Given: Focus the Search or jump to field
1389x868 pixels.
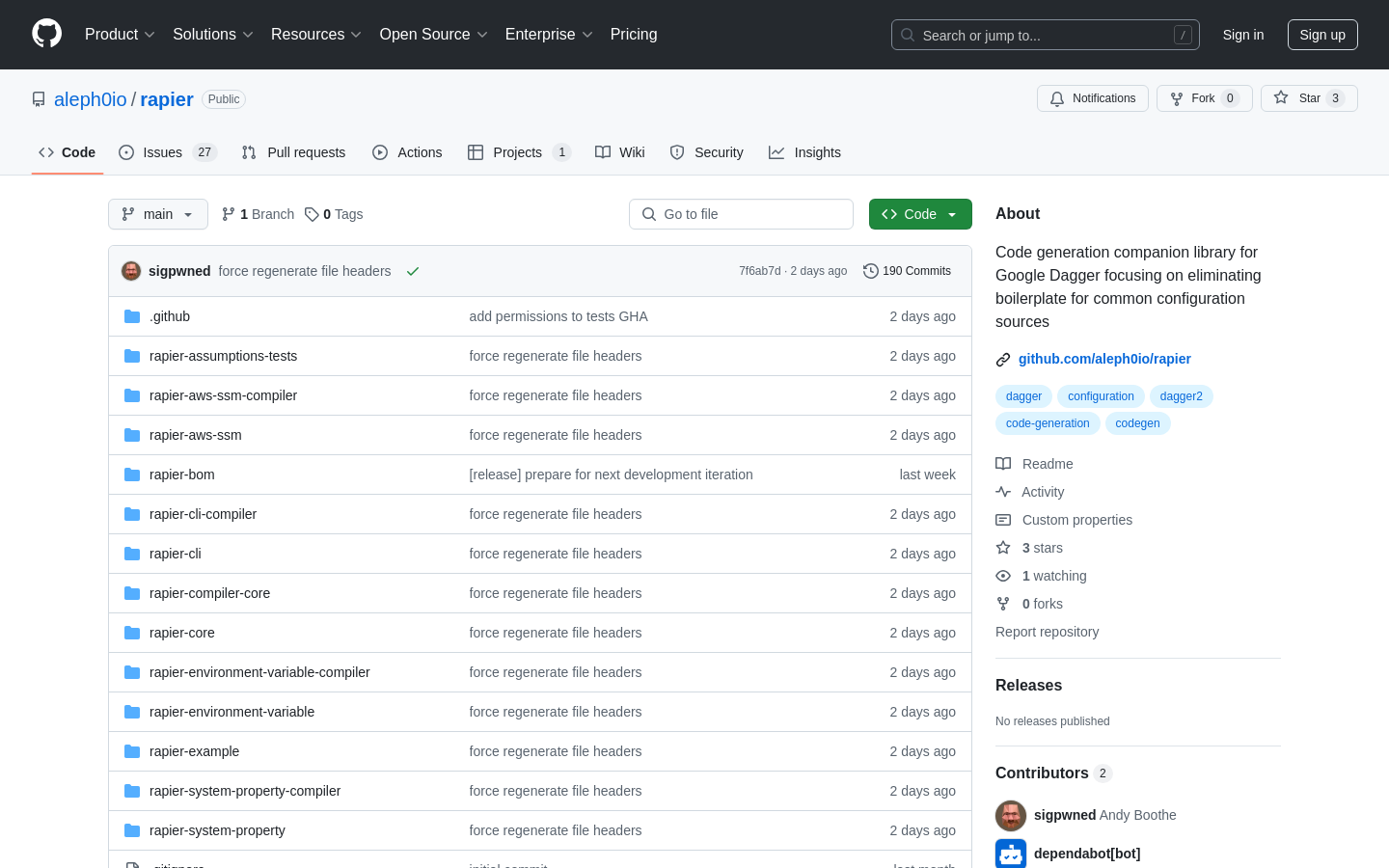Looking at the screenshot, I should pos(1046,35).
